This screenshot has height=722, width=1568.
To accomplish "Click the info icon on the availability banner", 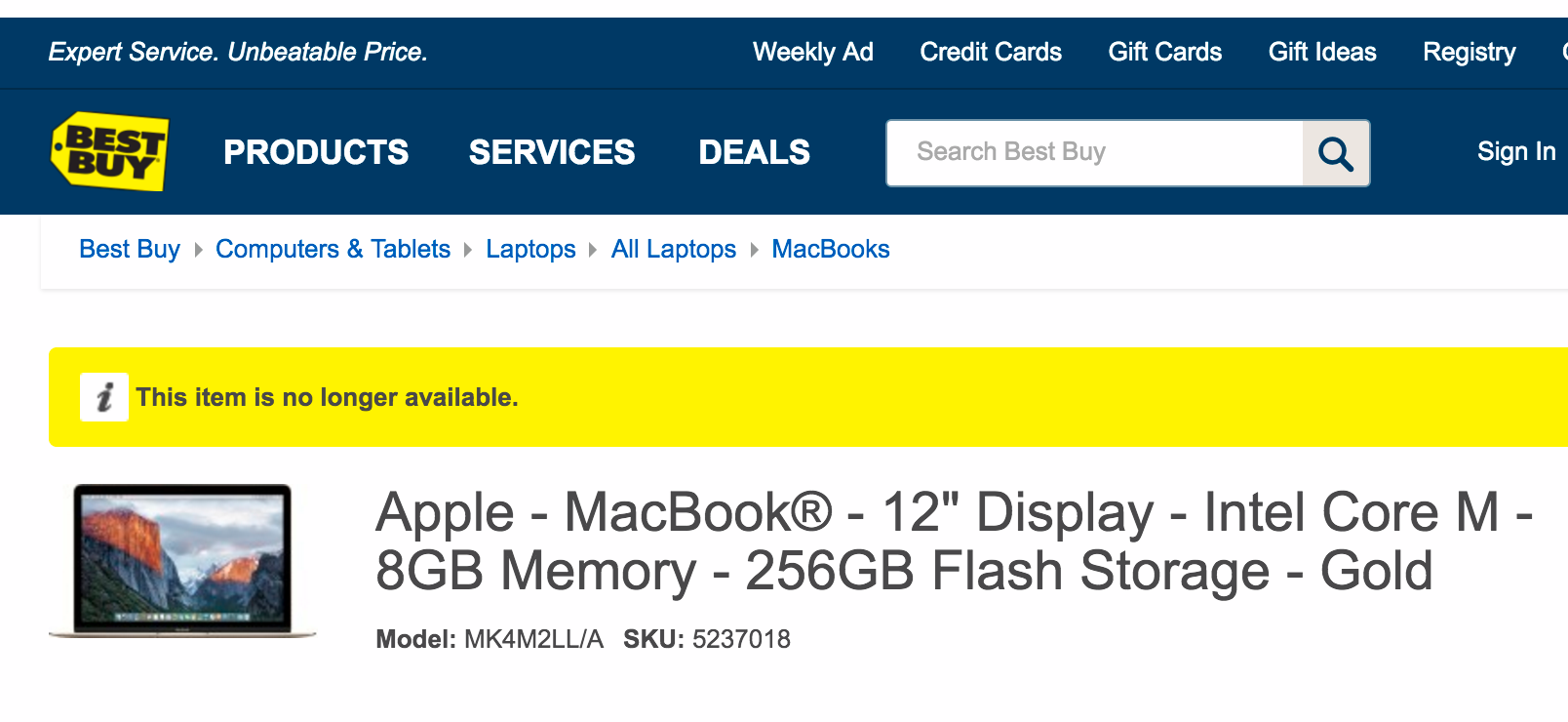I will click(x=104, y=397).
